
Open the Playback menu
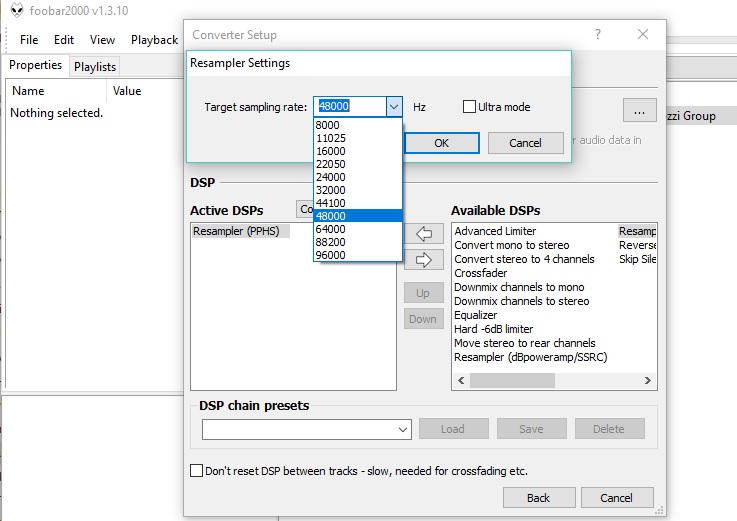(154, 39)
